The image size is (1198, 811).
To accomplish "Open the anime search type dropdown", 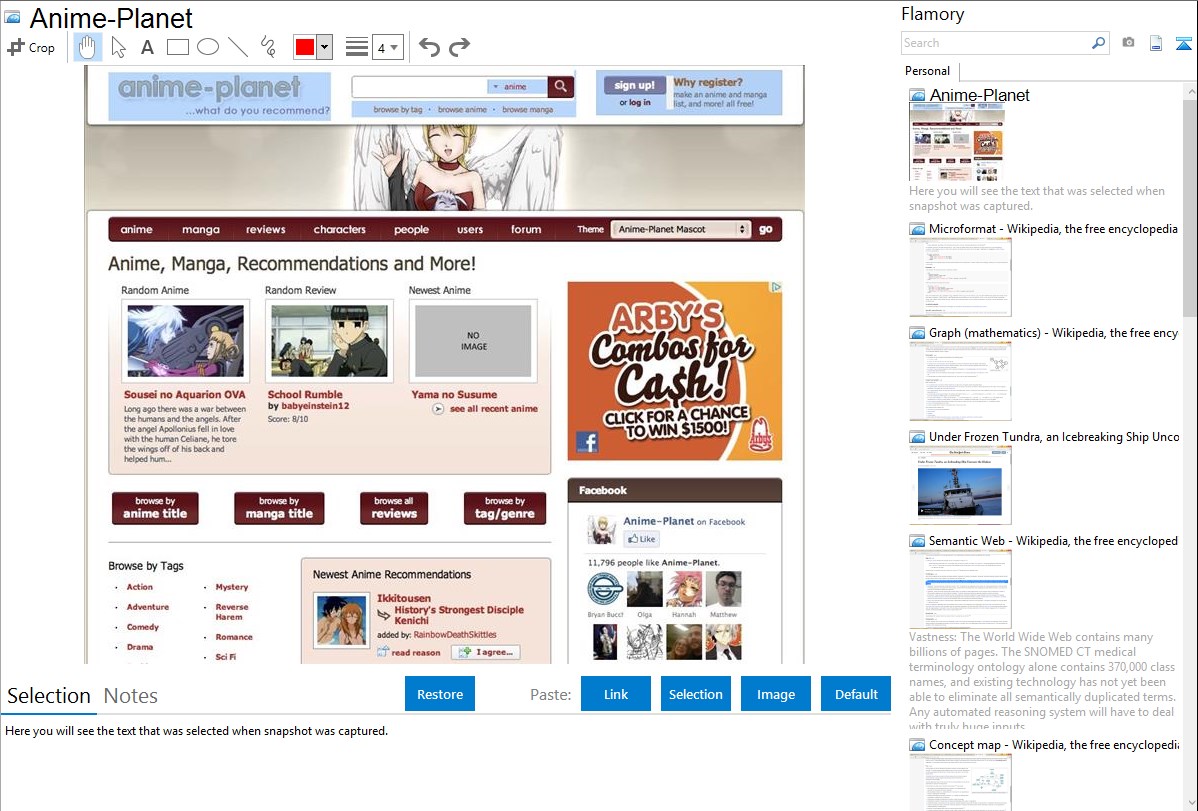I will (516, 86).
